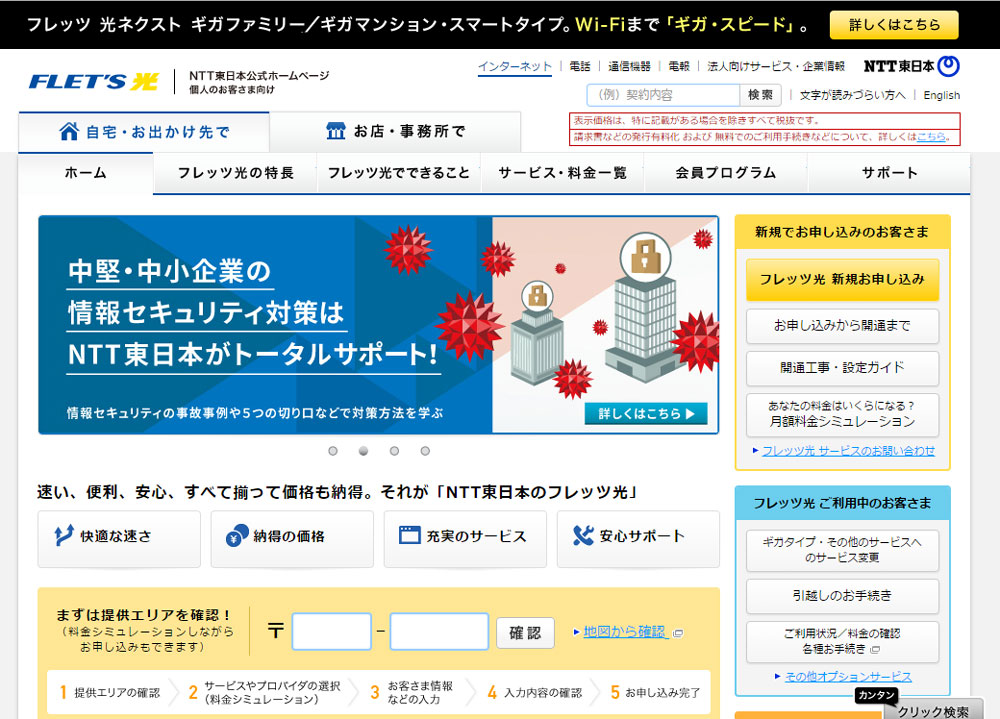This screenshot has width=1000, height=719.
Task: Click the yen coin icon beside 納得の価格
Action: tap(237, 535)
